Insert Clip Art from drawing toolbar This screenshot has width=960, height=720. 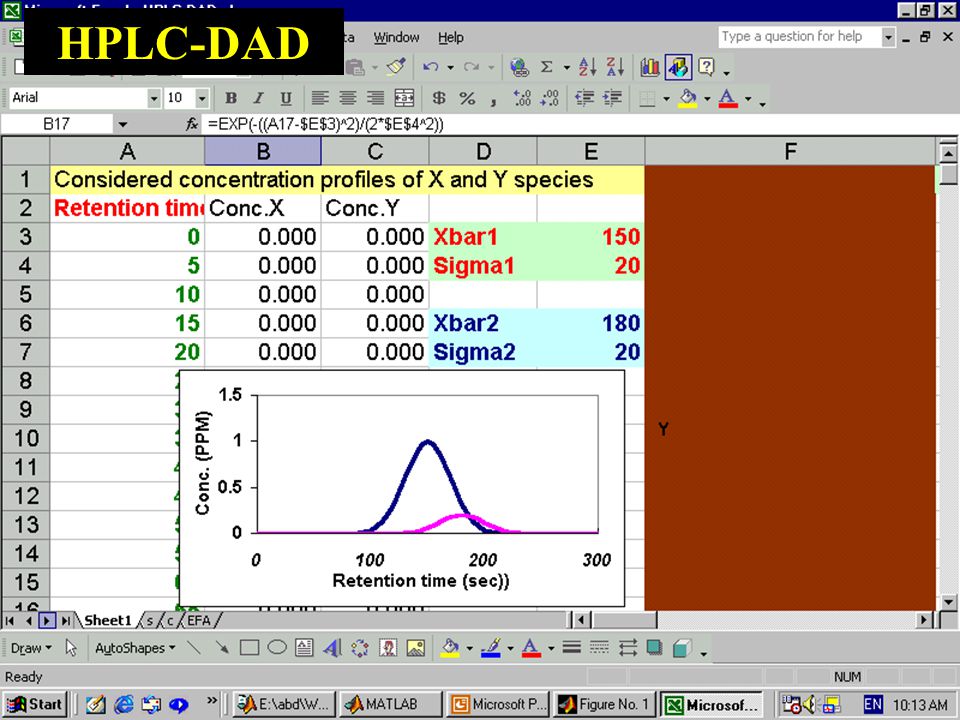click(388, 648)
